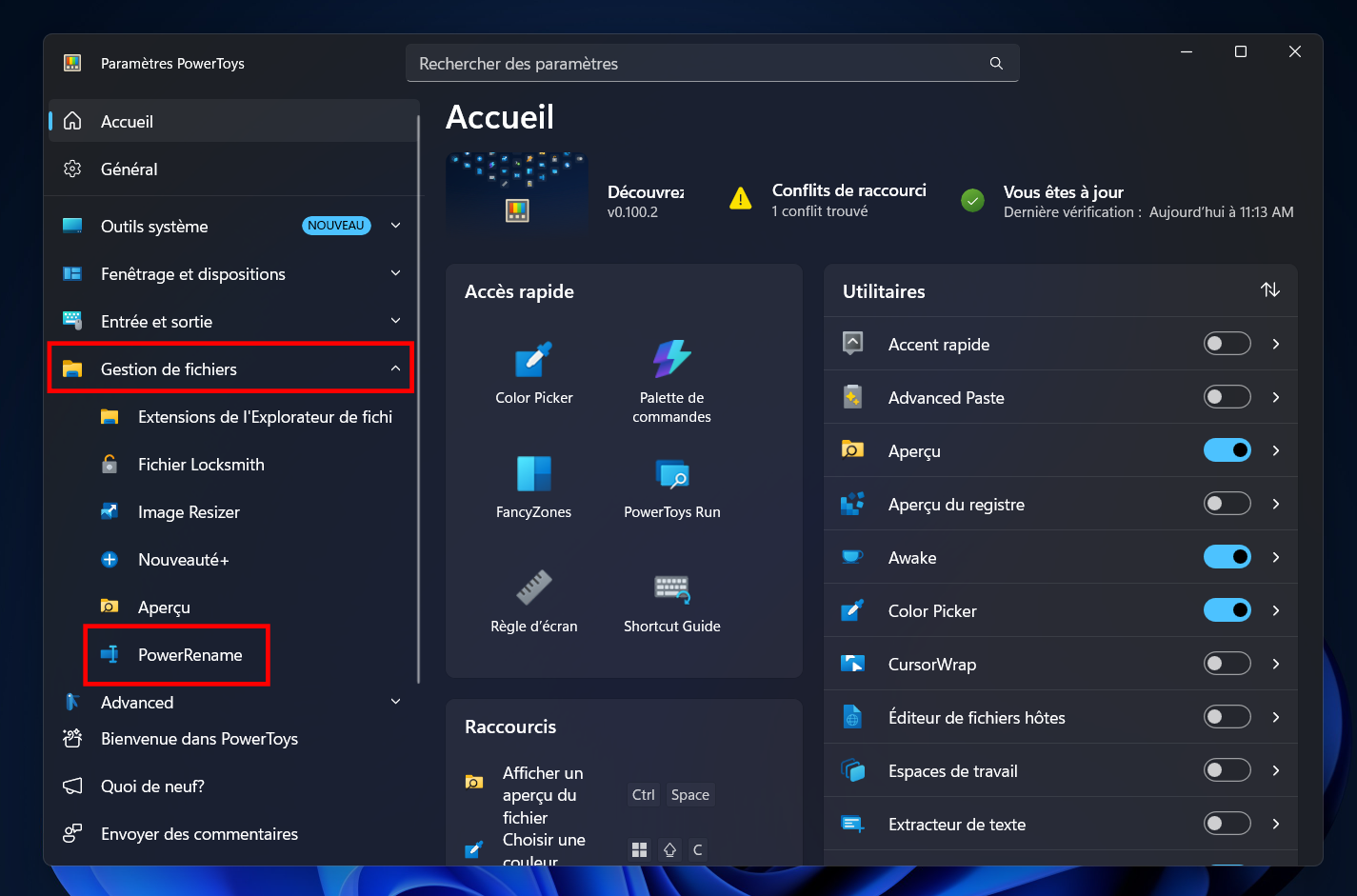
Task: Click the sidebar vertical scrollbar
Action: tap(418, 400)
